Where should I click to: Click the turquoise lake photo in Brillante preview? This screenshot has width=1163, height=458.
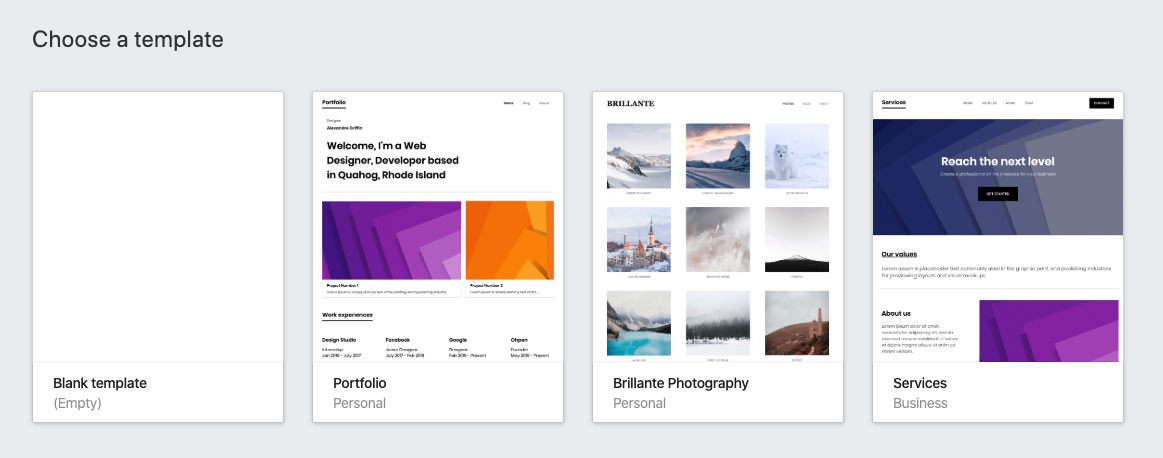point(639,323)
